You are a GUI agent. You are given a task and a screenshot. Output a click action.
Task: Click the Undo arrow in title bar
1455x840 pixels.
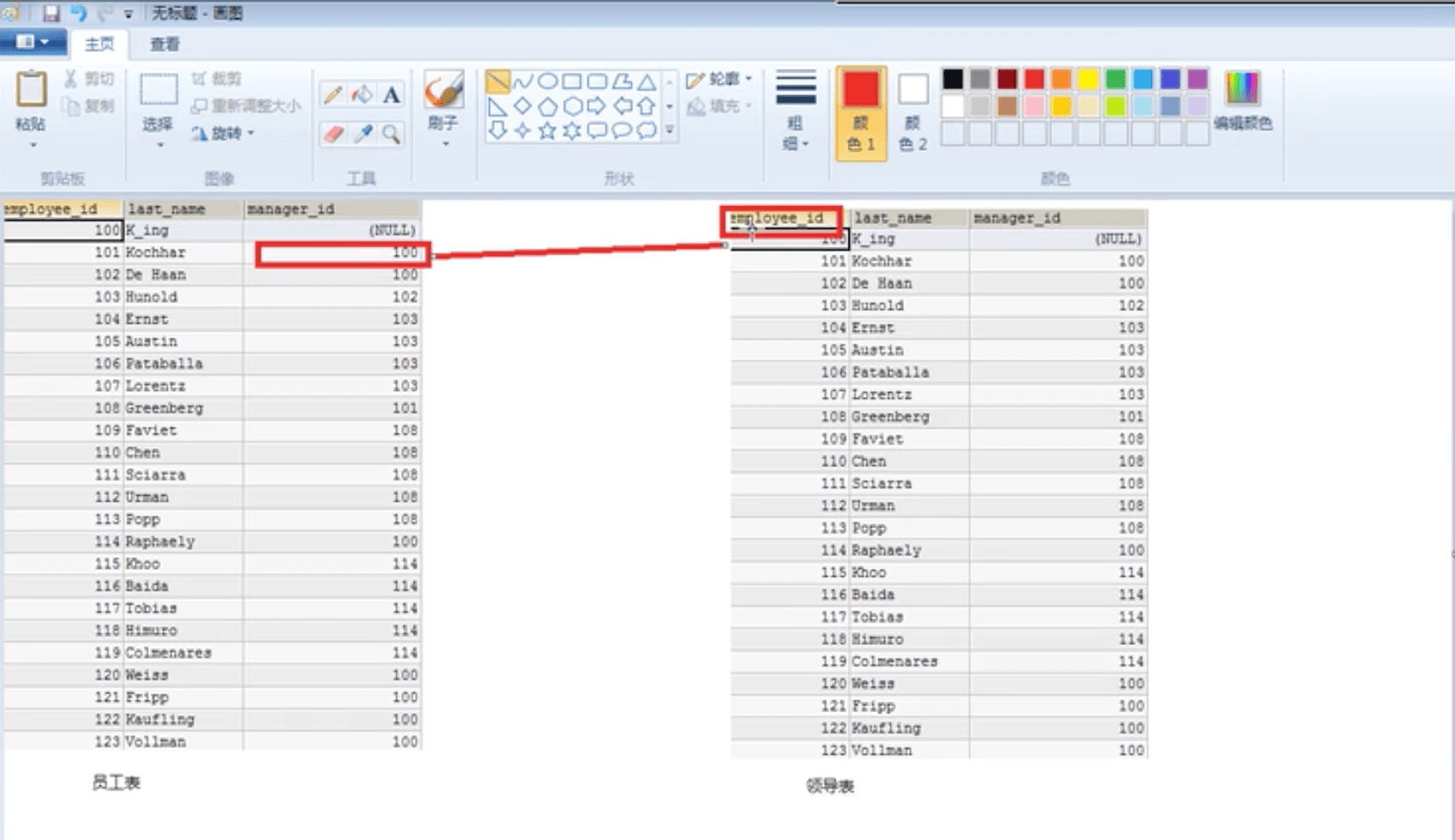click(x=78, y=13)
